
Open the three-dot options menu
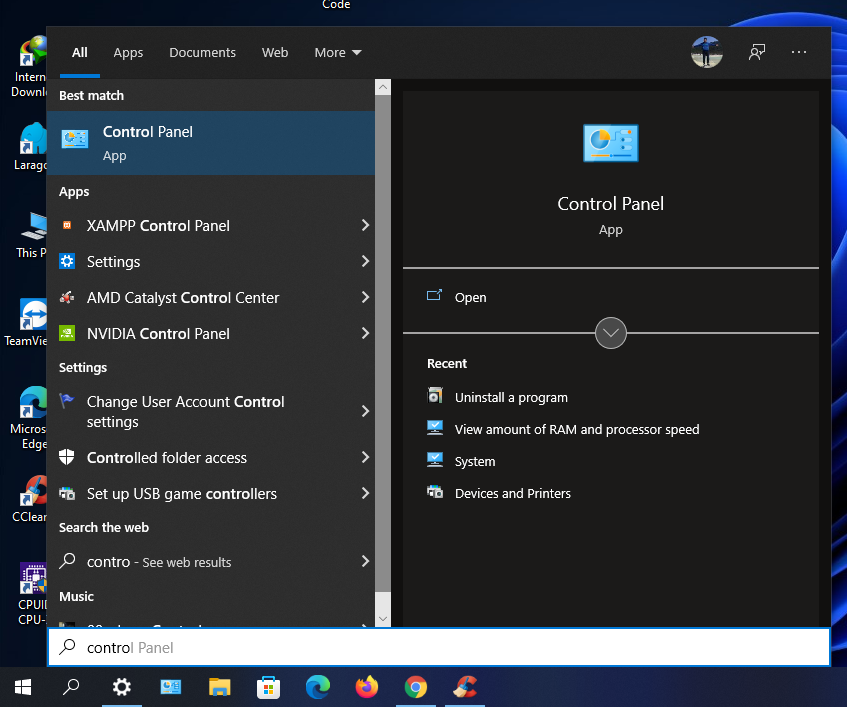click(799, 53)
